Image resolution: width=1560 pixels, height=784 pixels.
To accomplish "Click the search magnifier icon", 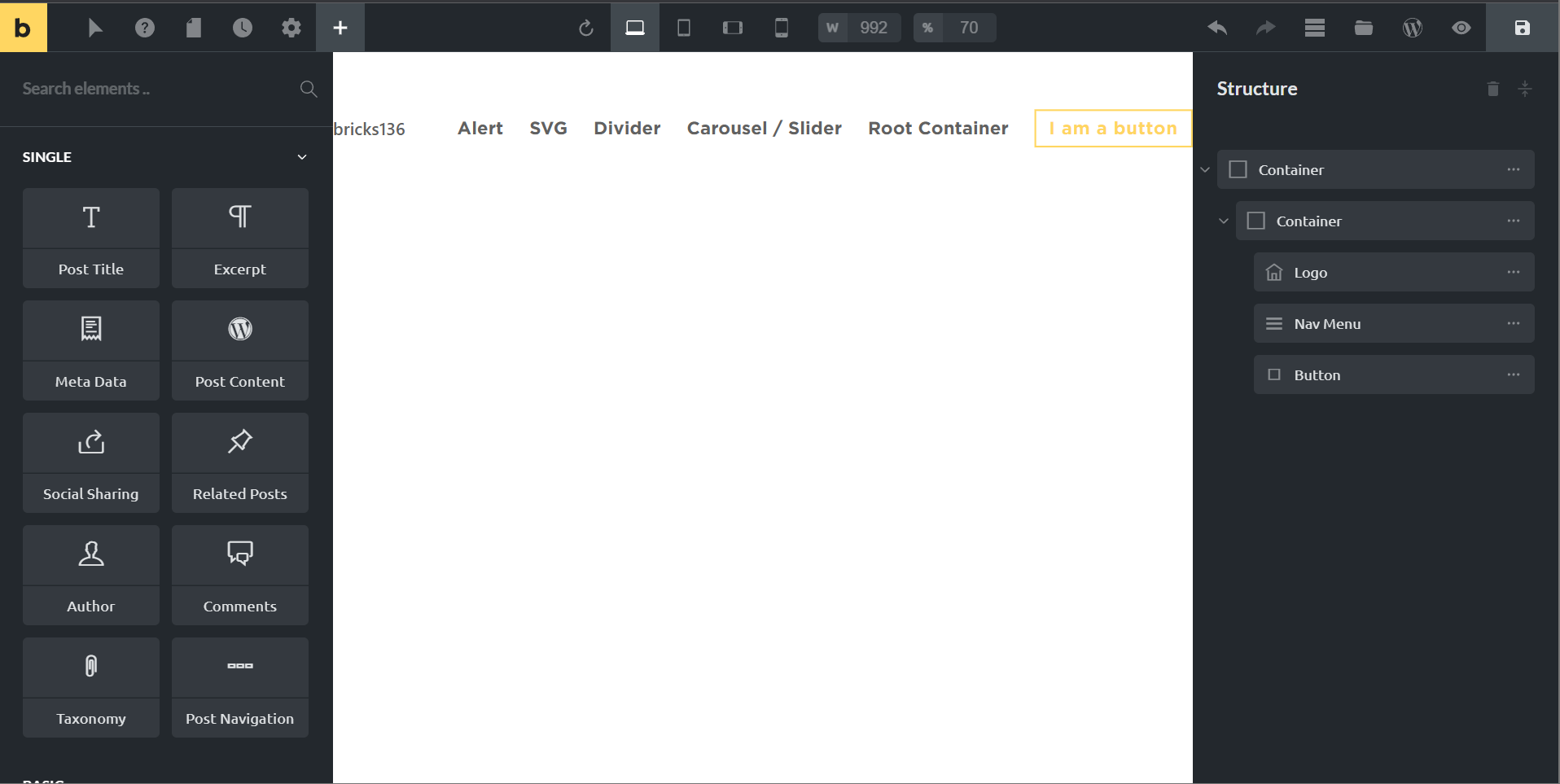I will 309,89.
